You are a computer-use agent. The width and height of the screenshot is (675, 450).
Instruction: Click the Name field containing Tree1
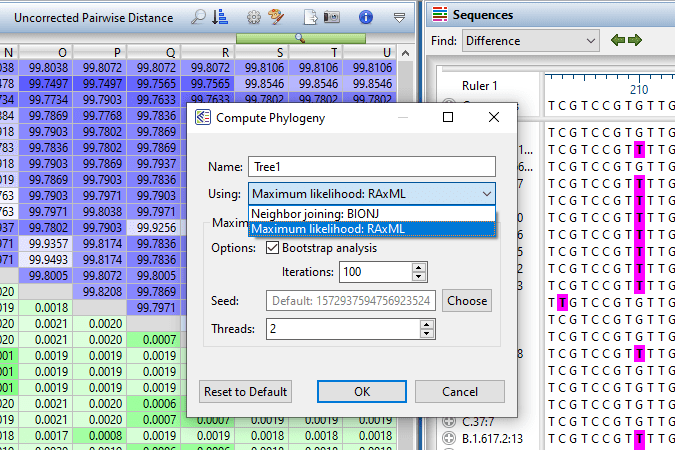click(372, 167)
